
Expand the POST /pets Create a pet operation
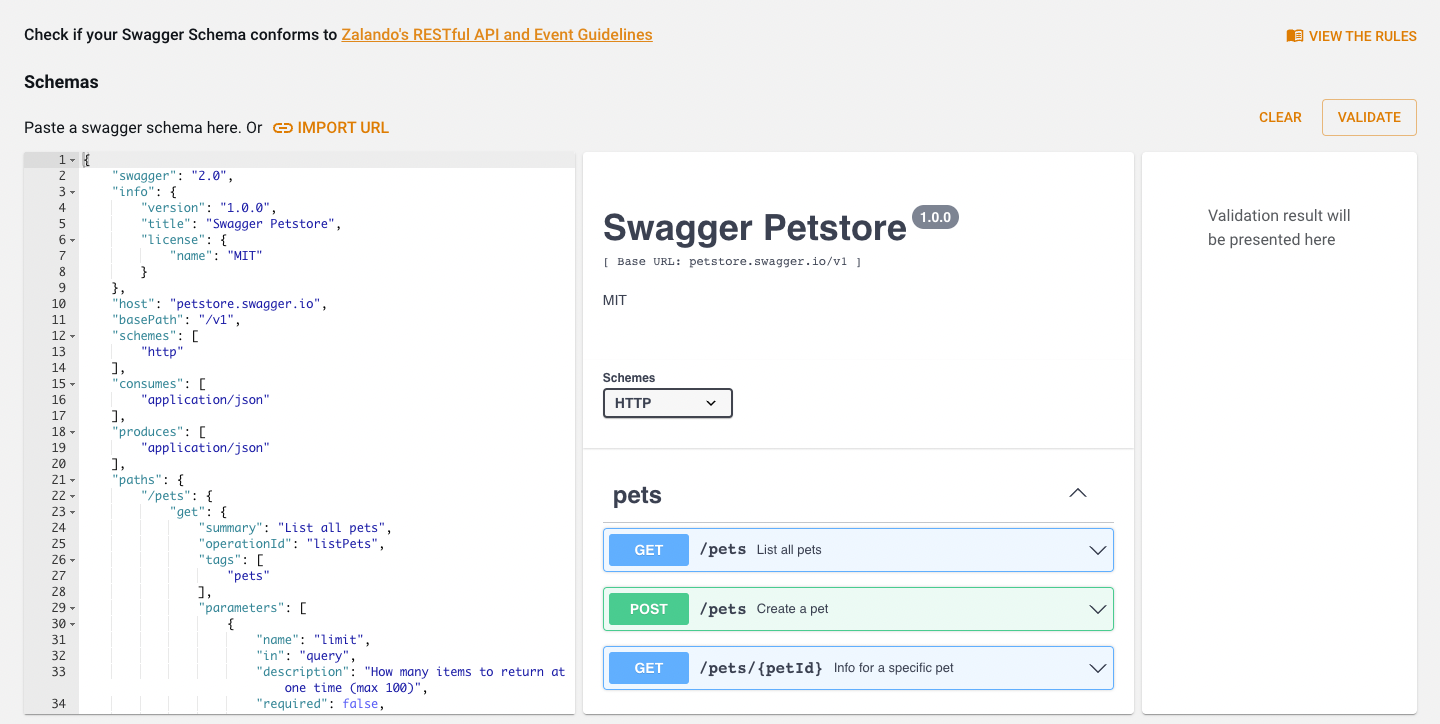(1097, 608)
